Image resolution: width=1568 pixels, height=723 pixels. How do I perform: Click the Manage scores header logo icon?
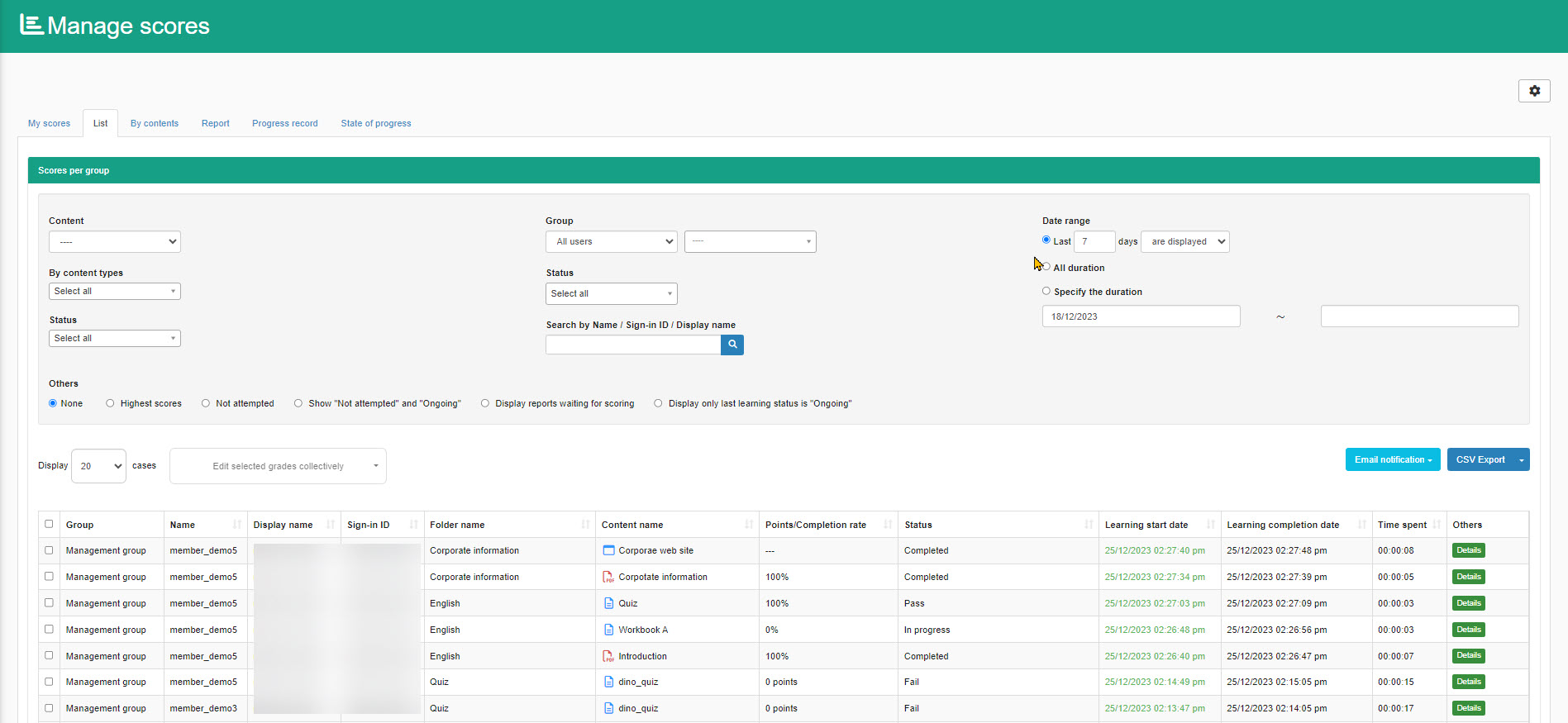pos(31,26)
